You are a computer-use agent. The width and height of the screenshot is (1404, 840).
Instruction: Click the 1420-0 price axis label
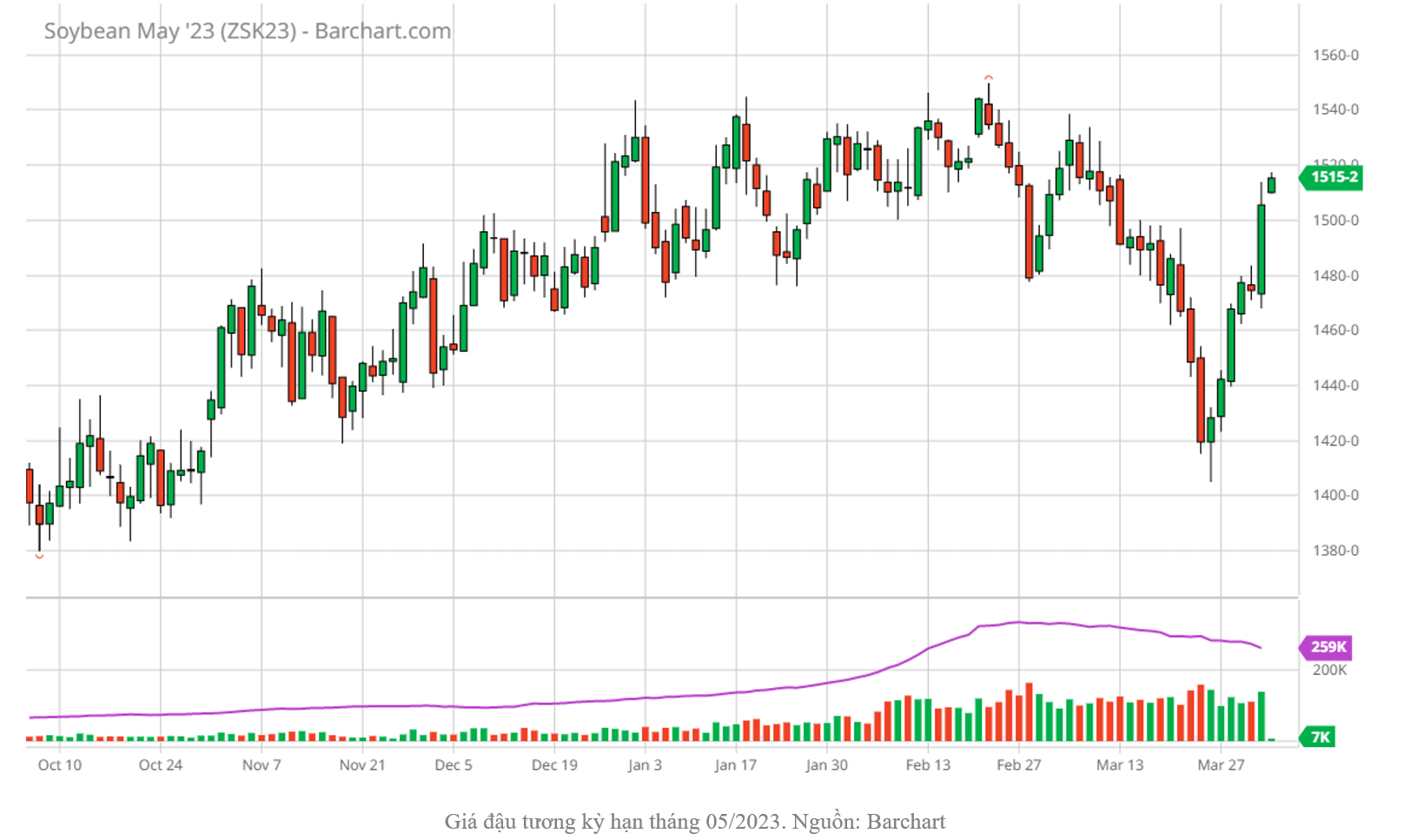click(x=1335, y=441)
